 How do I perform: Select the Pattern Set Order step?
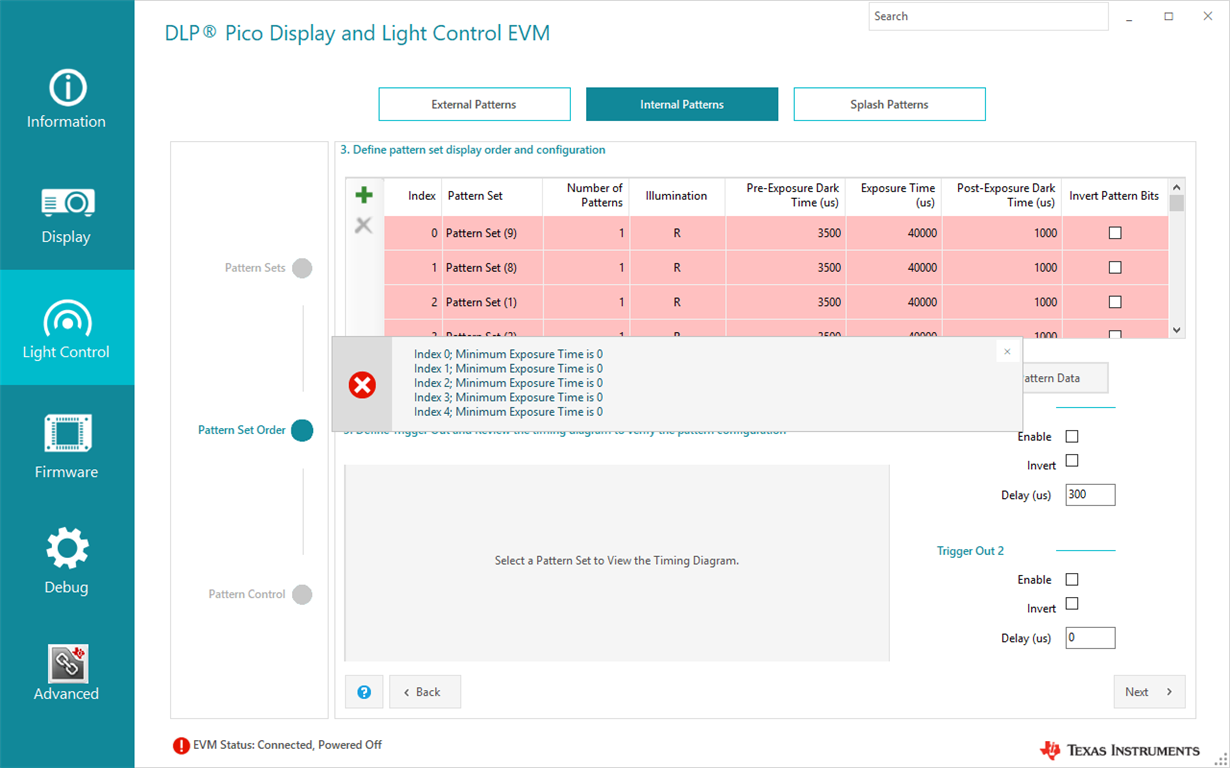pos(255,430)
